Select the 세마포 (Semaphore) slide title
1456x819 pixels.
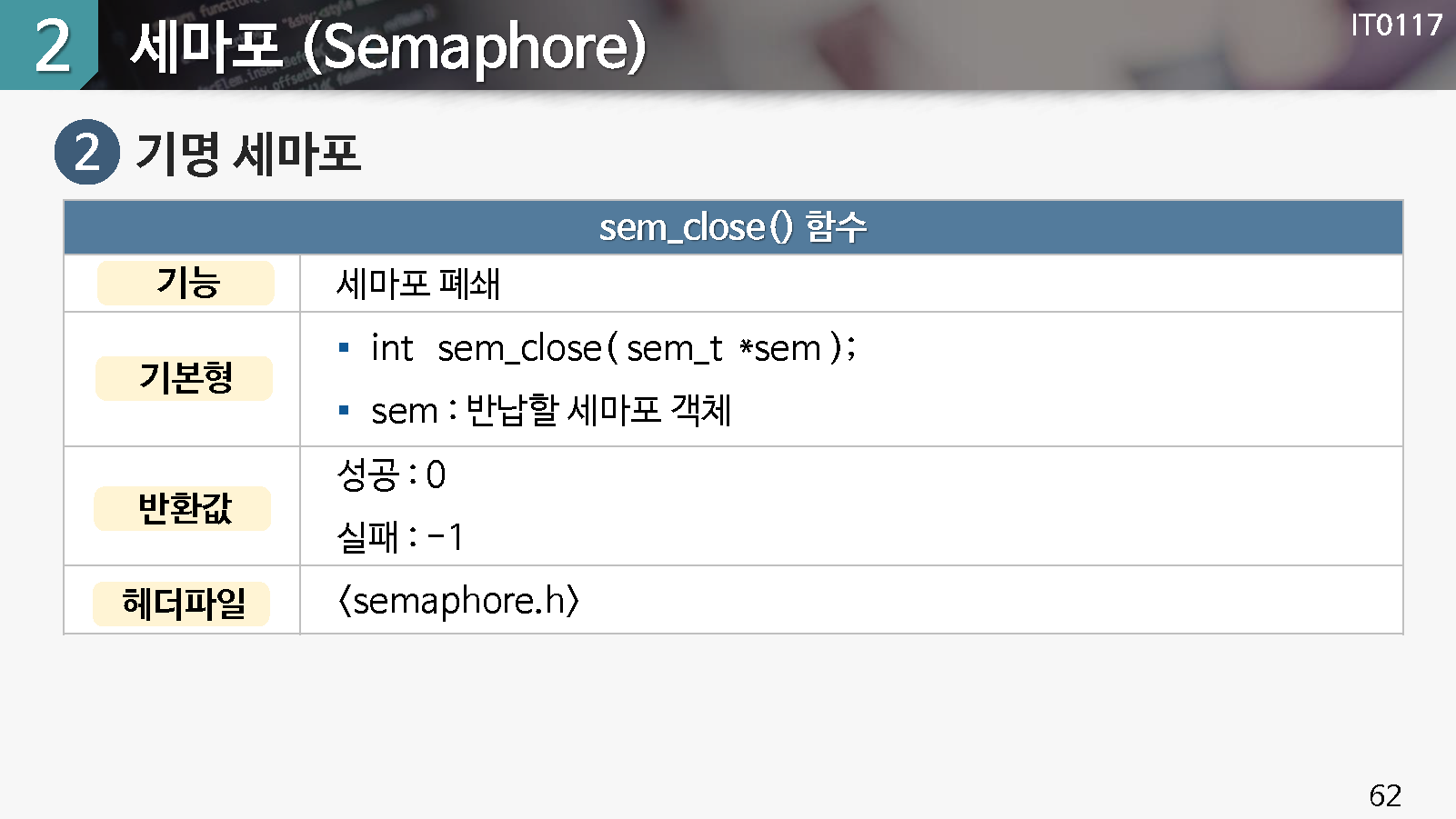(x=388, y=47)
